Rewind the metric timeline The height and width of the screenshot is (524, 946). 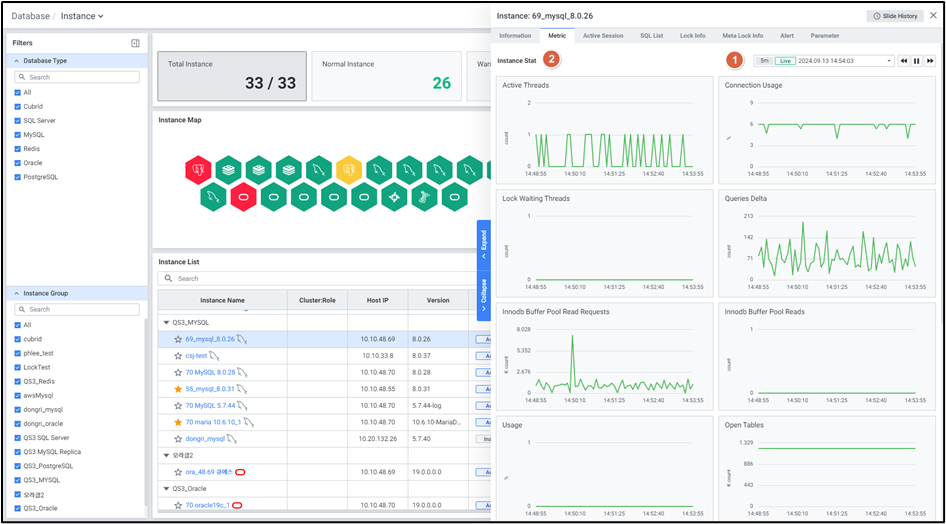903,61
